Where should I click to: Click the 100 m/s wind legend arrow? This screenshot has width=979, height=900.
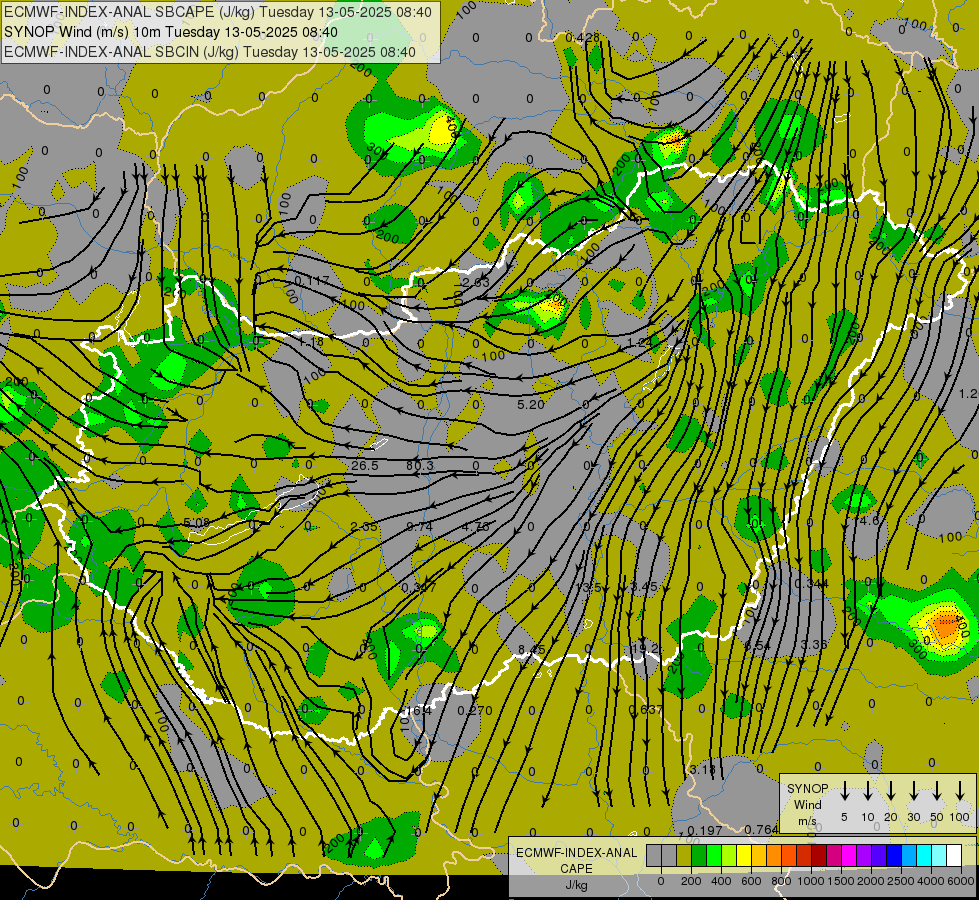(x=960, y=791)
